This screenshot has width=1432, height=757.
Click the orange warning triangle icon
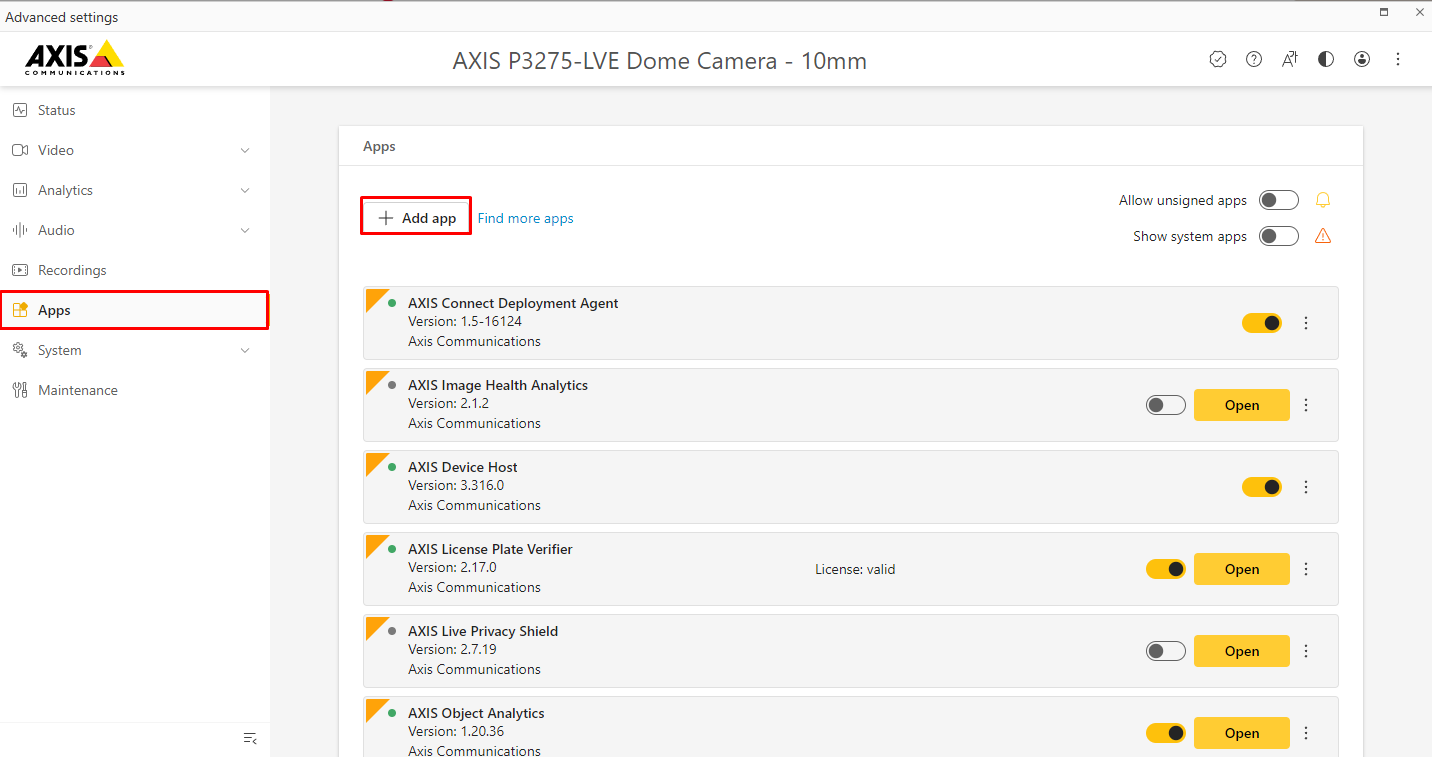(x=1323, y=236)
